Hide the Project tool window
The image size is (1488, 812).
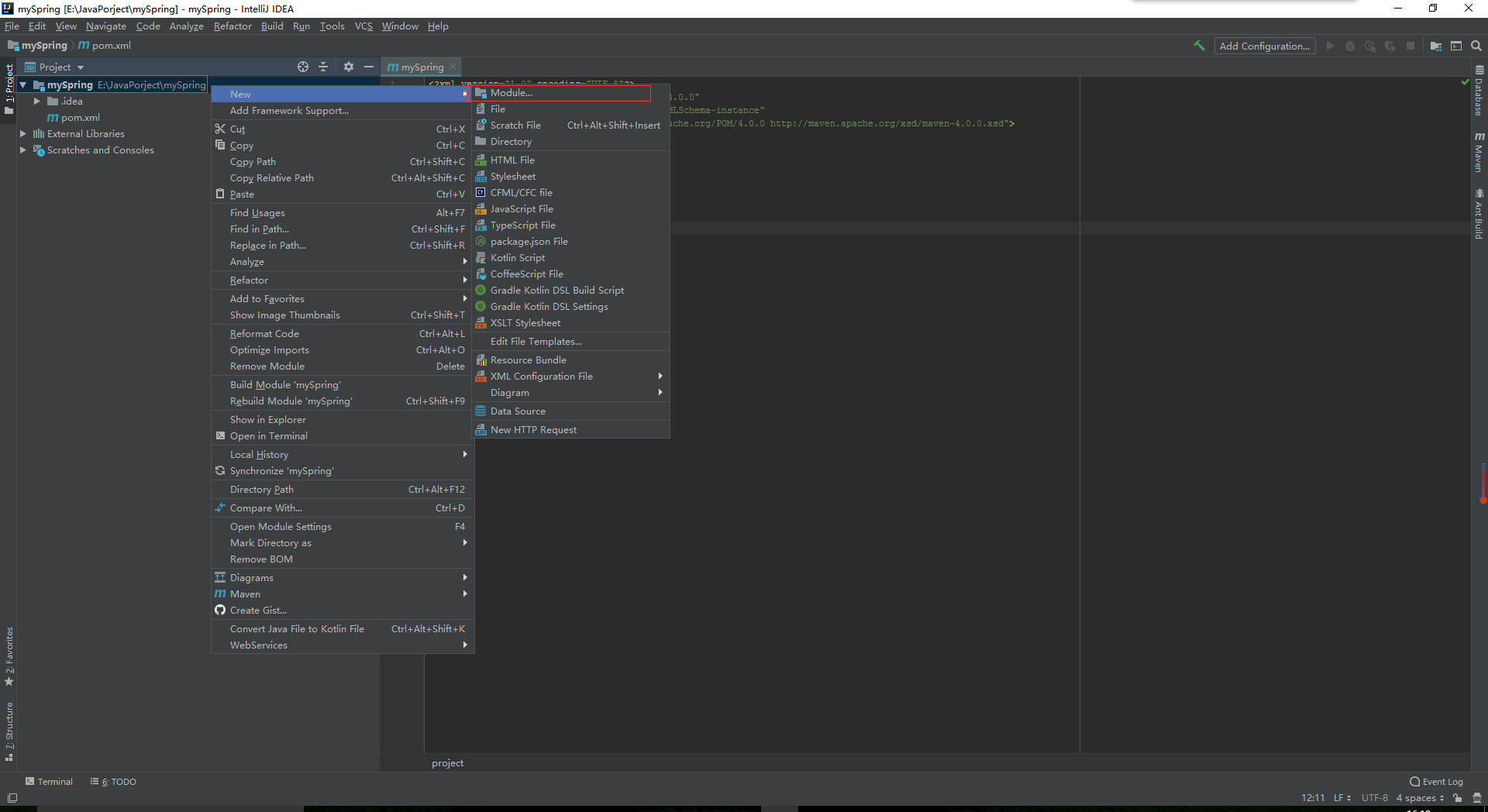(x=369, y=67)
